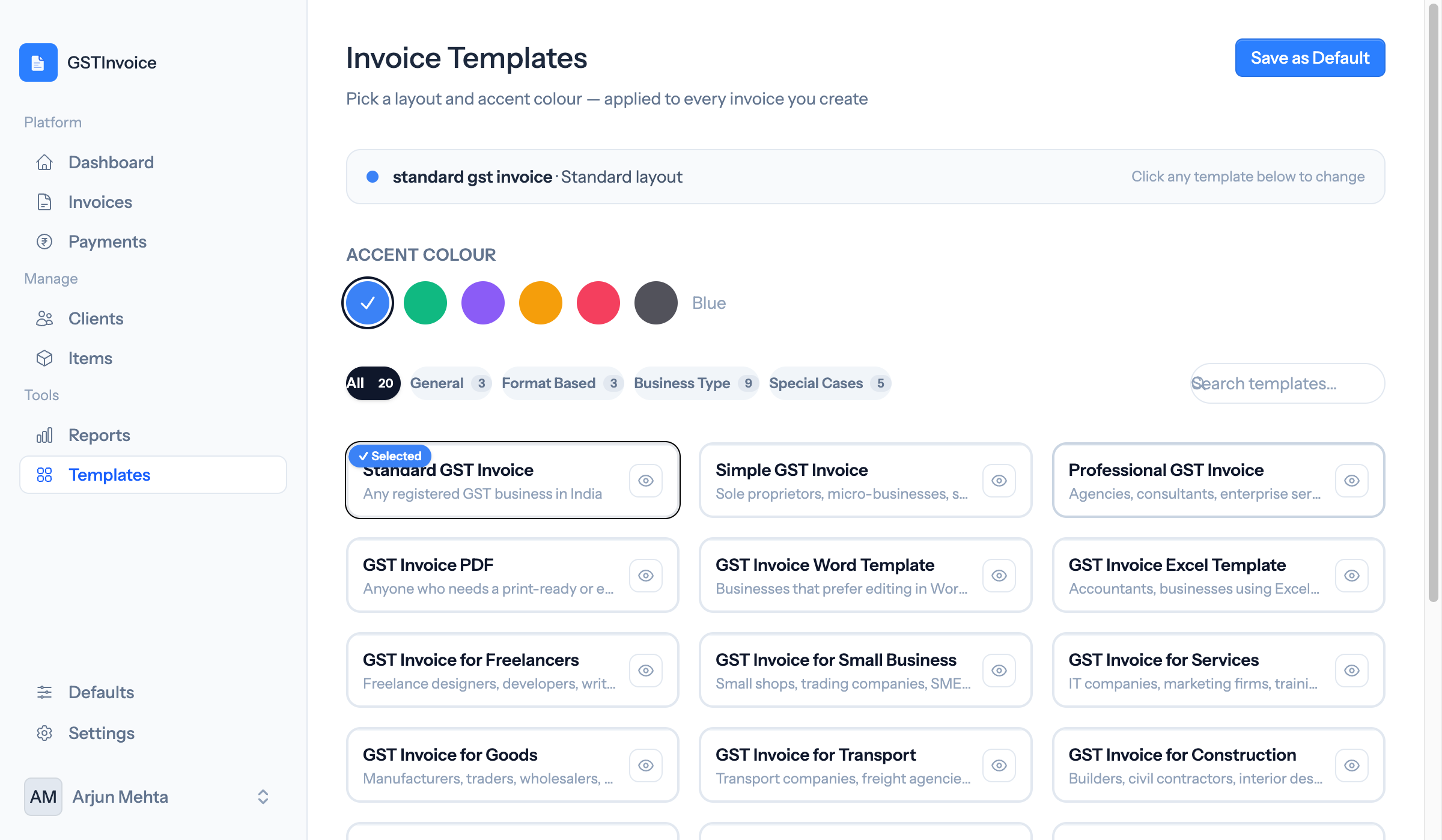Preview GST Invoice Word Template
Image resolution: width=1442 pixels, height=840 pixels.
click(999, 576)
